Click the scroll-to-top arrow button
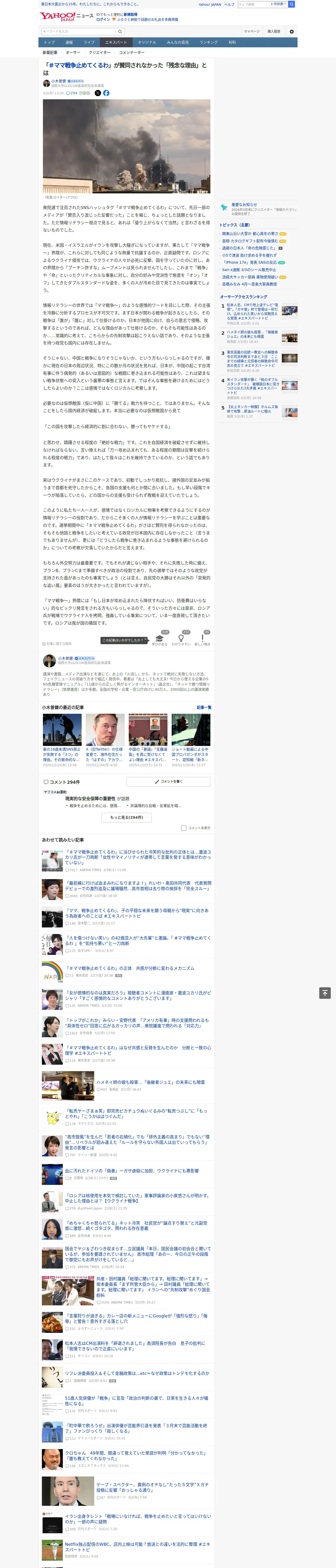Image resolution: width=336 pixels, height=1568 pixels. tap(325, 993)
